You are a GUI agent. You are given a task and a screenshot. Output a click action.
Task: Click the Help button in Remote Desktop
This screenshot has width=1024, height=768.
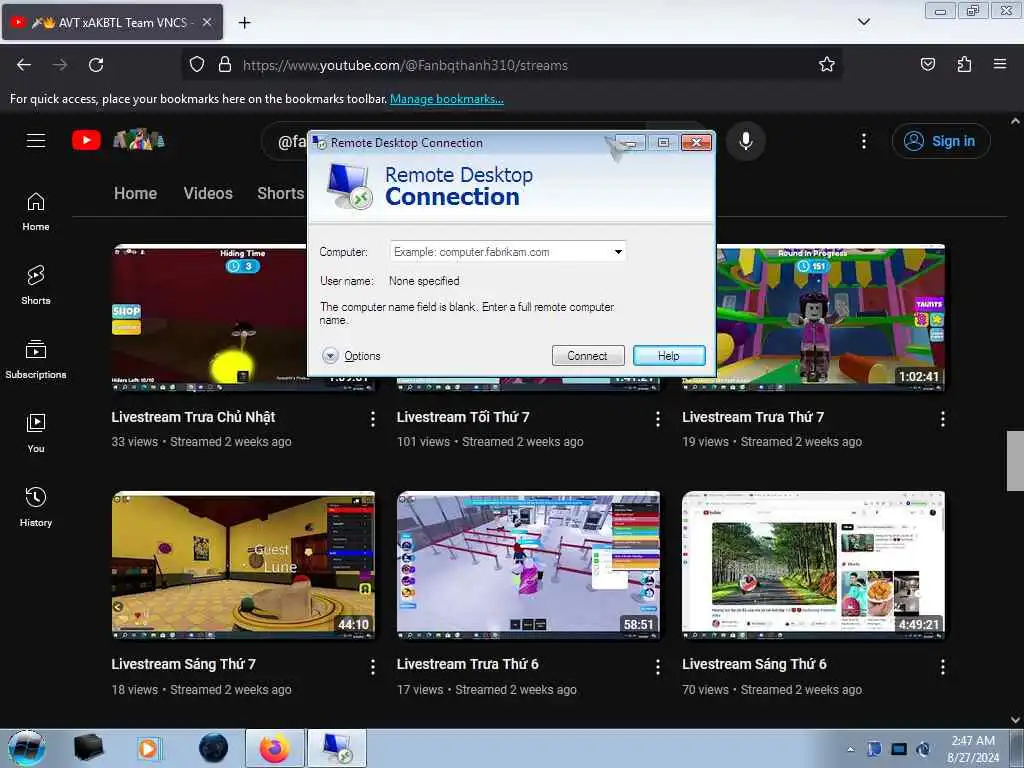point(669,356)
